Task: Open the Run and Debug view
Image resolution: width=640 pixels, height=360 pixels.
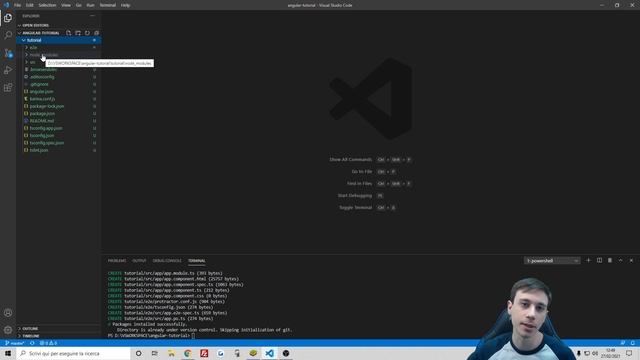Action: [8, 70]
